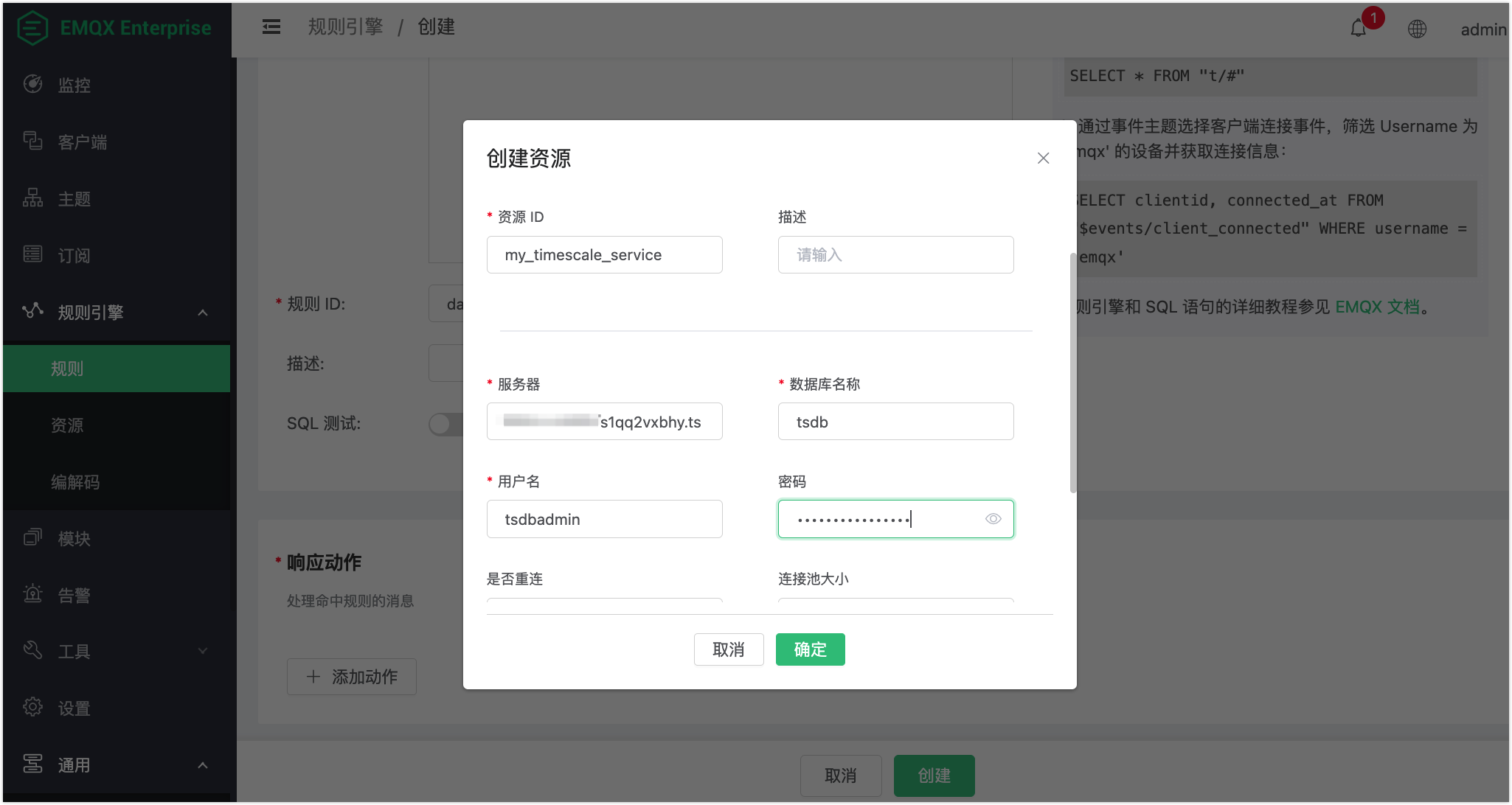The image size is (1512, 805).
Task: Click the dialog's vertical scrollbar
Action: click(x=1072, y=372)
